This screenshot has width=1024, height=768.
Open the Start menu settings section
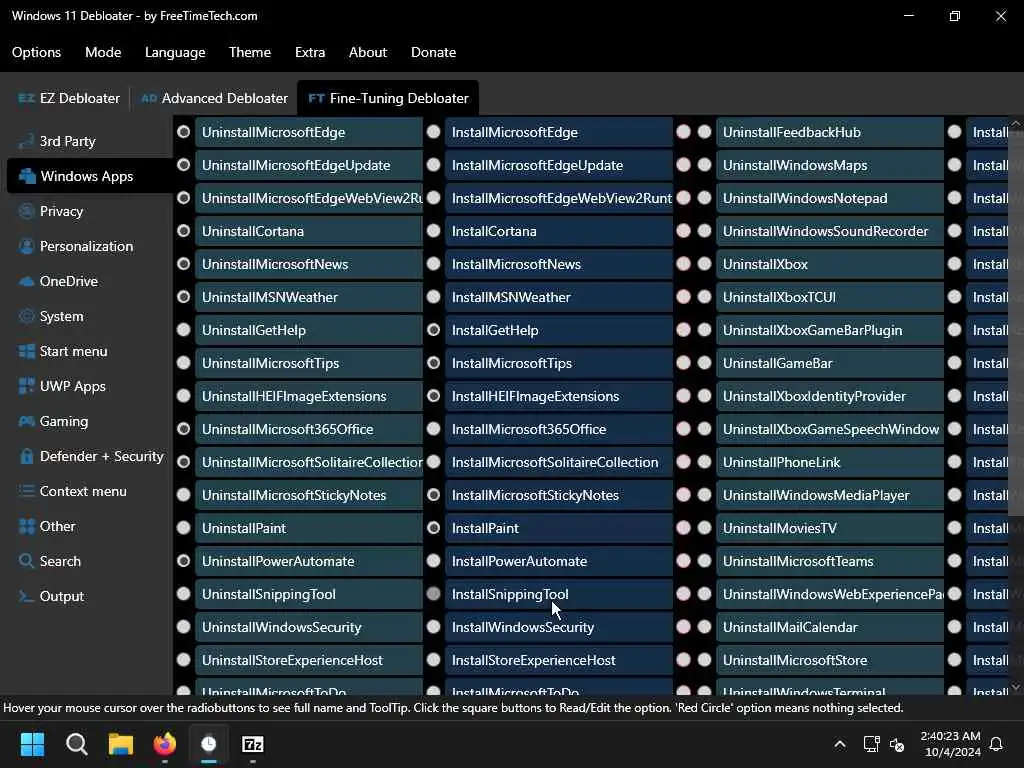pos(63,351)
